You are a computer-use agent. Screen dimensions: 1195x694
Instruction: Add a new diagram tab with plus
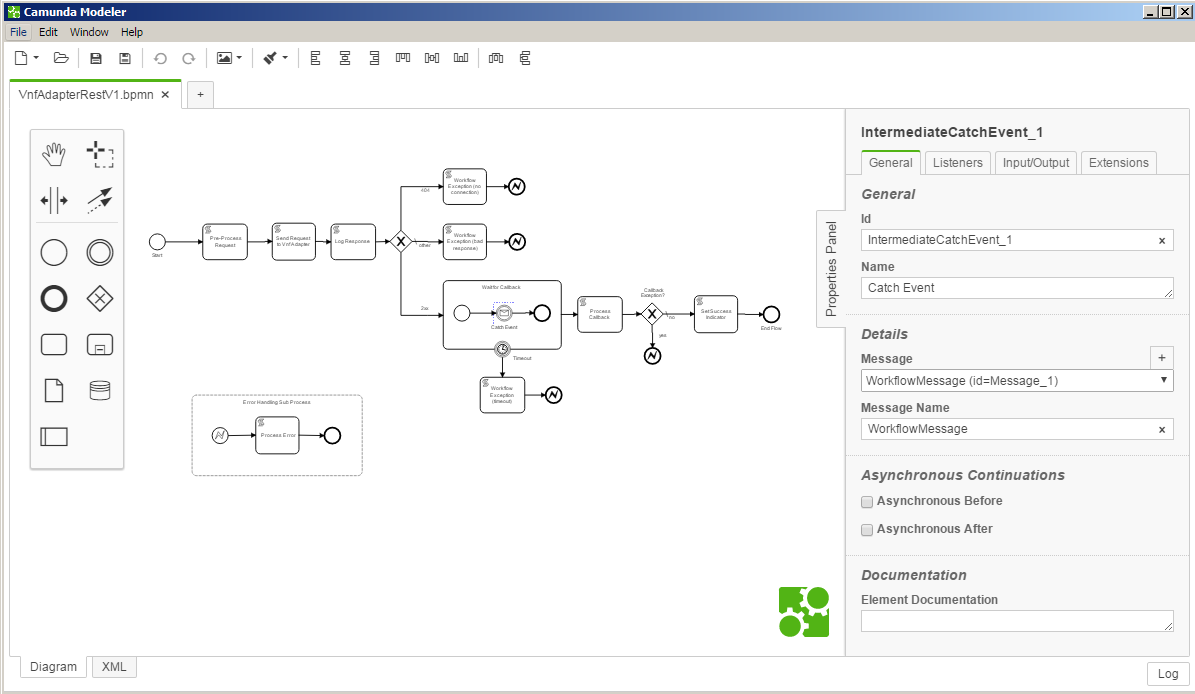pyautogui.click(x=200, y=94)
